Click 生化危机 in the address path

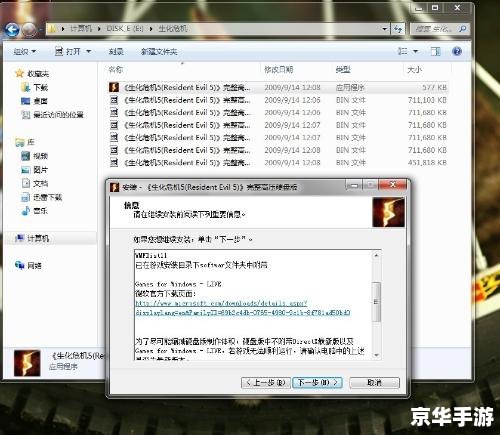pyautogui.click(x=173, y=29)
